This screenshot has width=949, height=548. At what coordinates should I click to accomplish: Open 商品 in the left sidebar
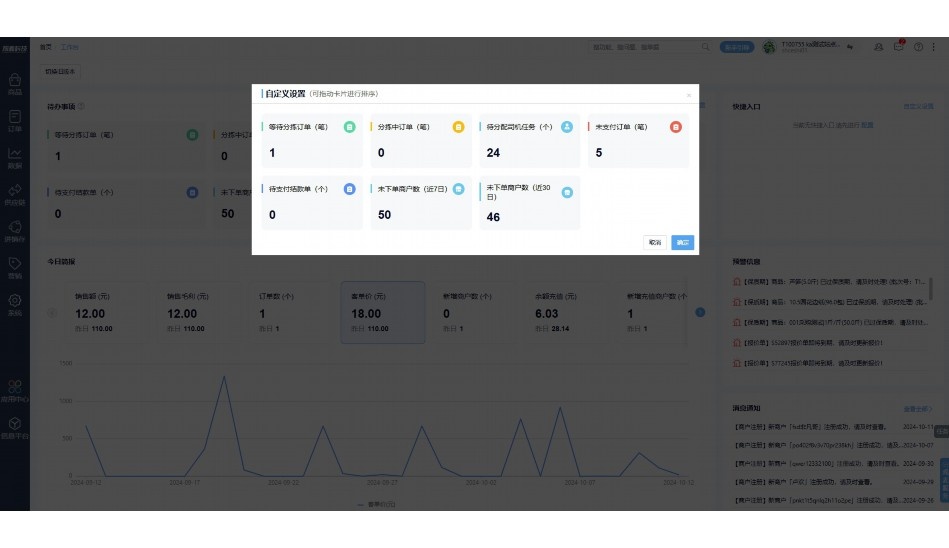pos(14,84)
